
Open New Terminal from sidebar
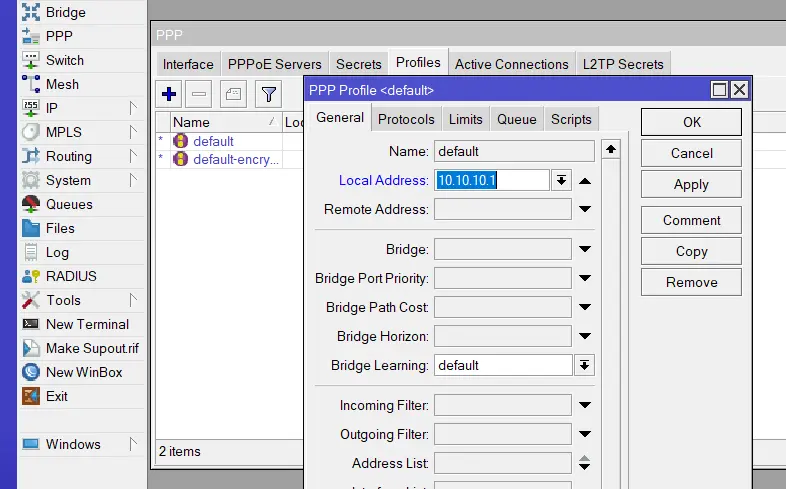click(86, 324)
